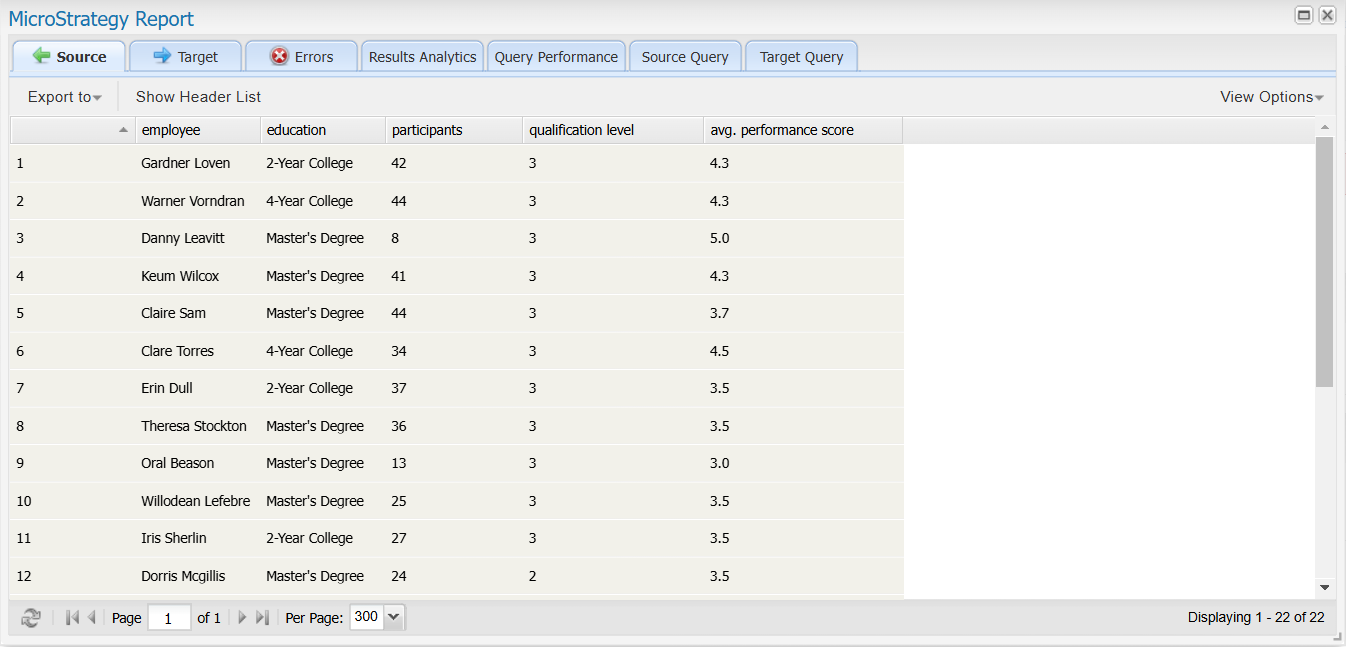Go to the previous page
The image size is (1346, 647).
pyautogui.click(x=92, y=617)
